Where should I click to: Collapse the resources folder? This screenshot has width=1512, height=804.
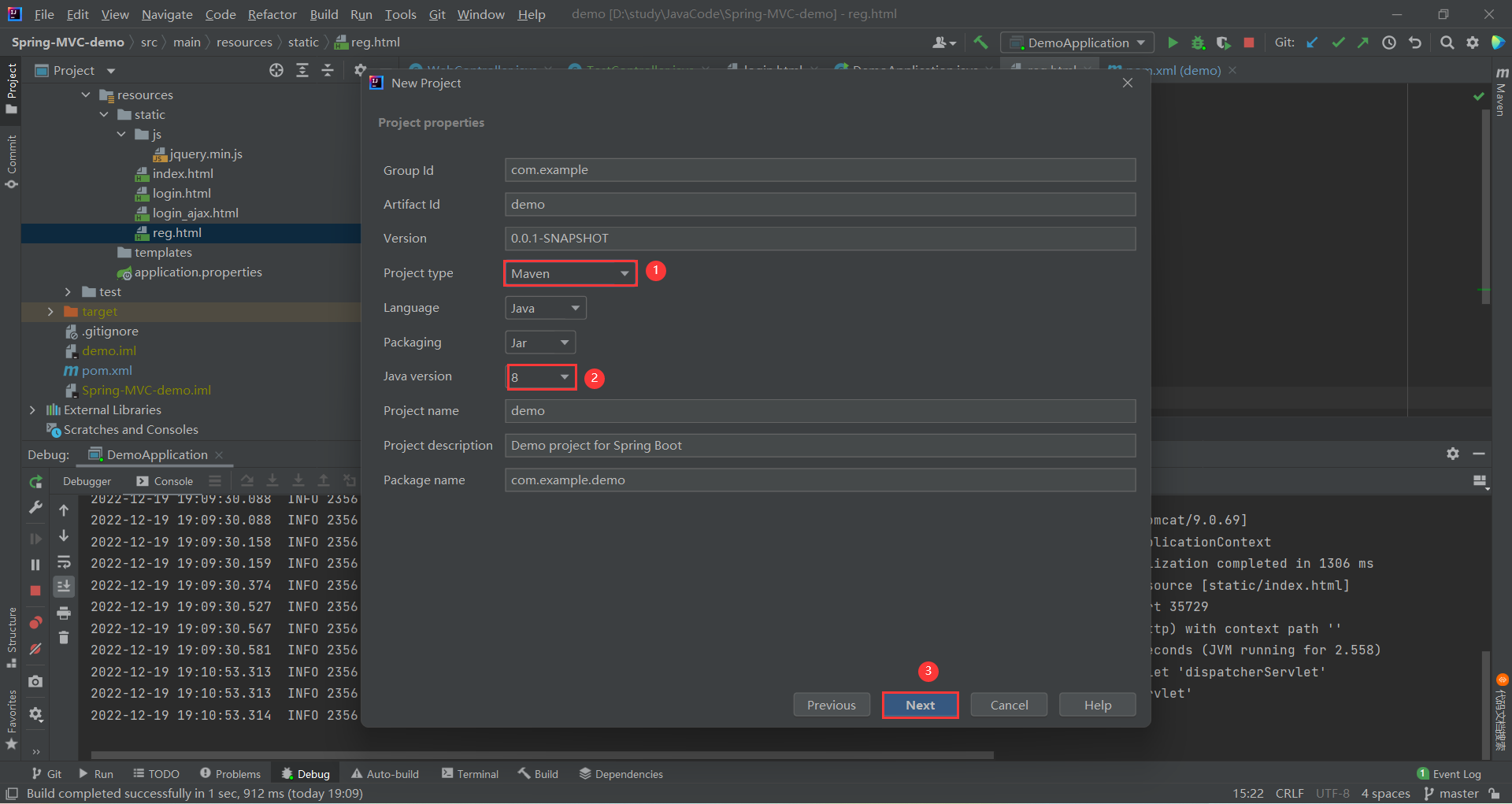click(86, 94)
